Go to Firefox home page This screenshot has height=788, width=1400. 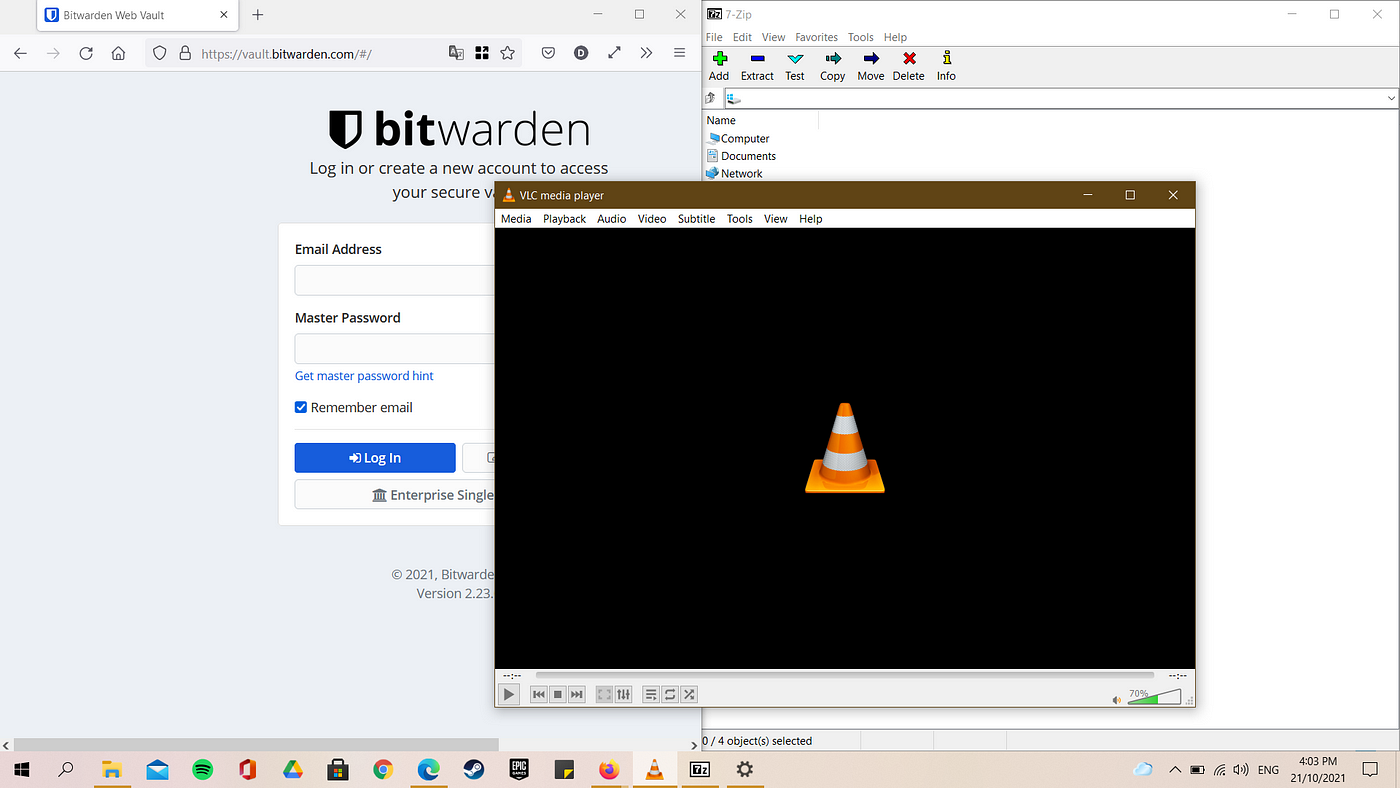coord(118,53)
